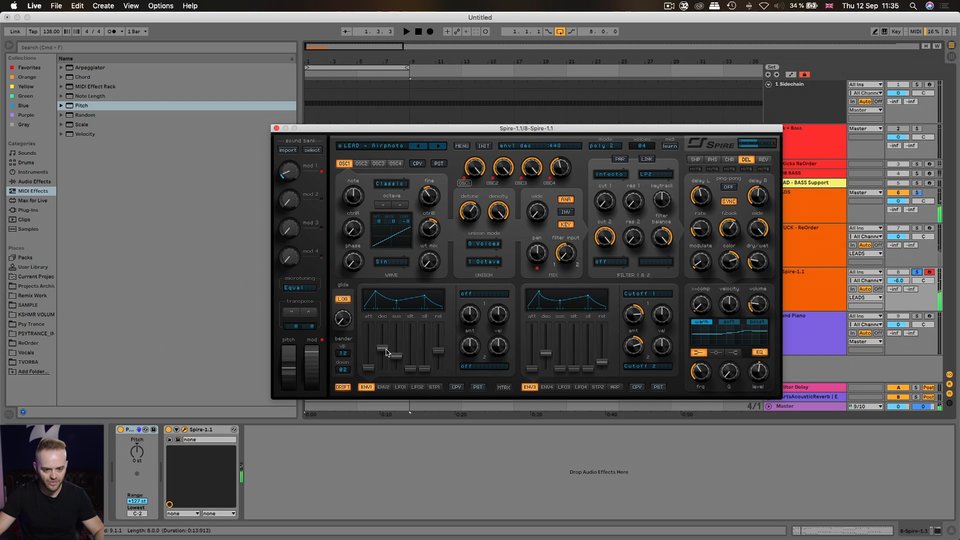Viewport: 960px width, 540px height.
Task: Adjust the filter input knob
Action: tap(565, 252)
